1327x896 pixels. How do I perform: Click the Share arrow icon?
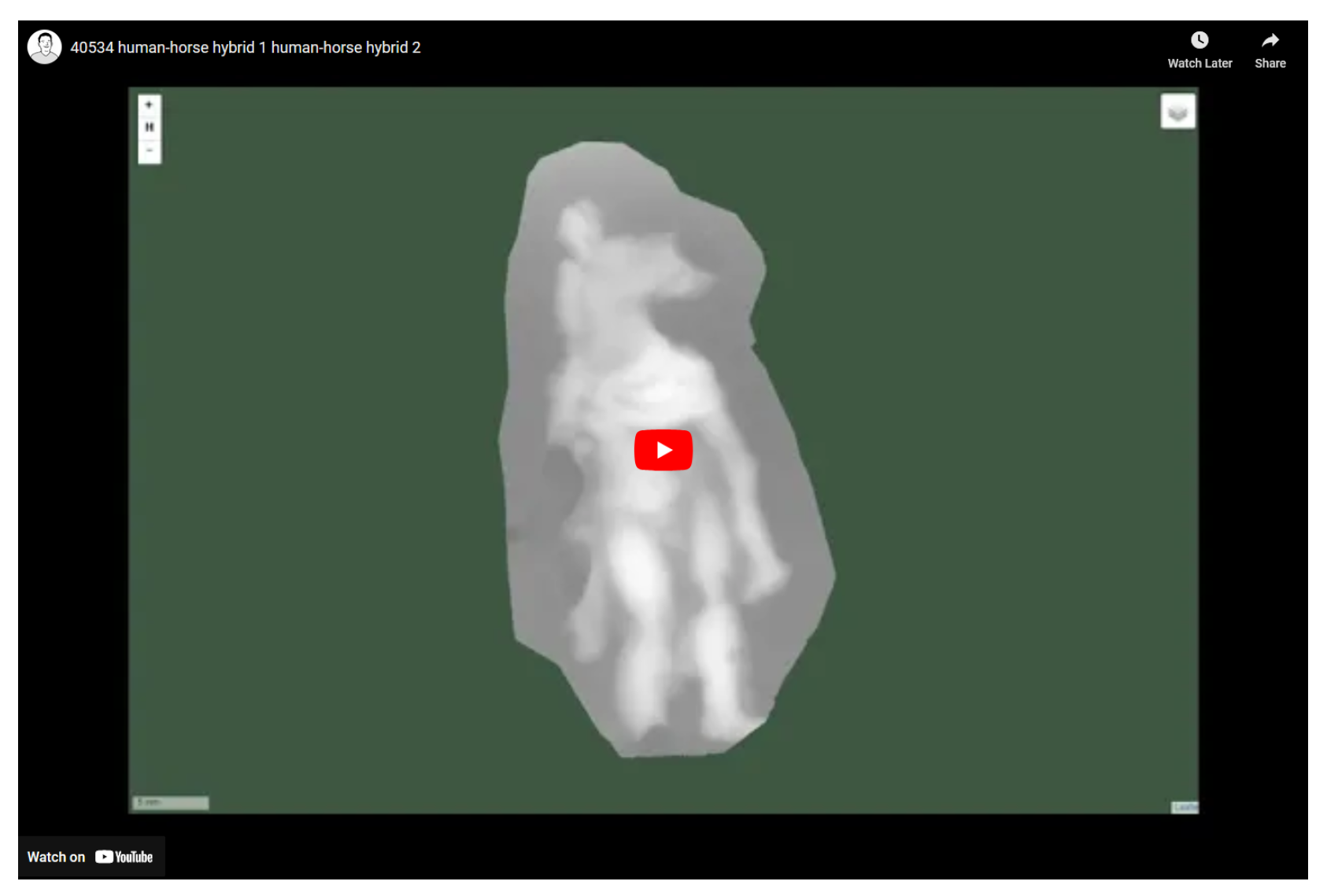1270,40
